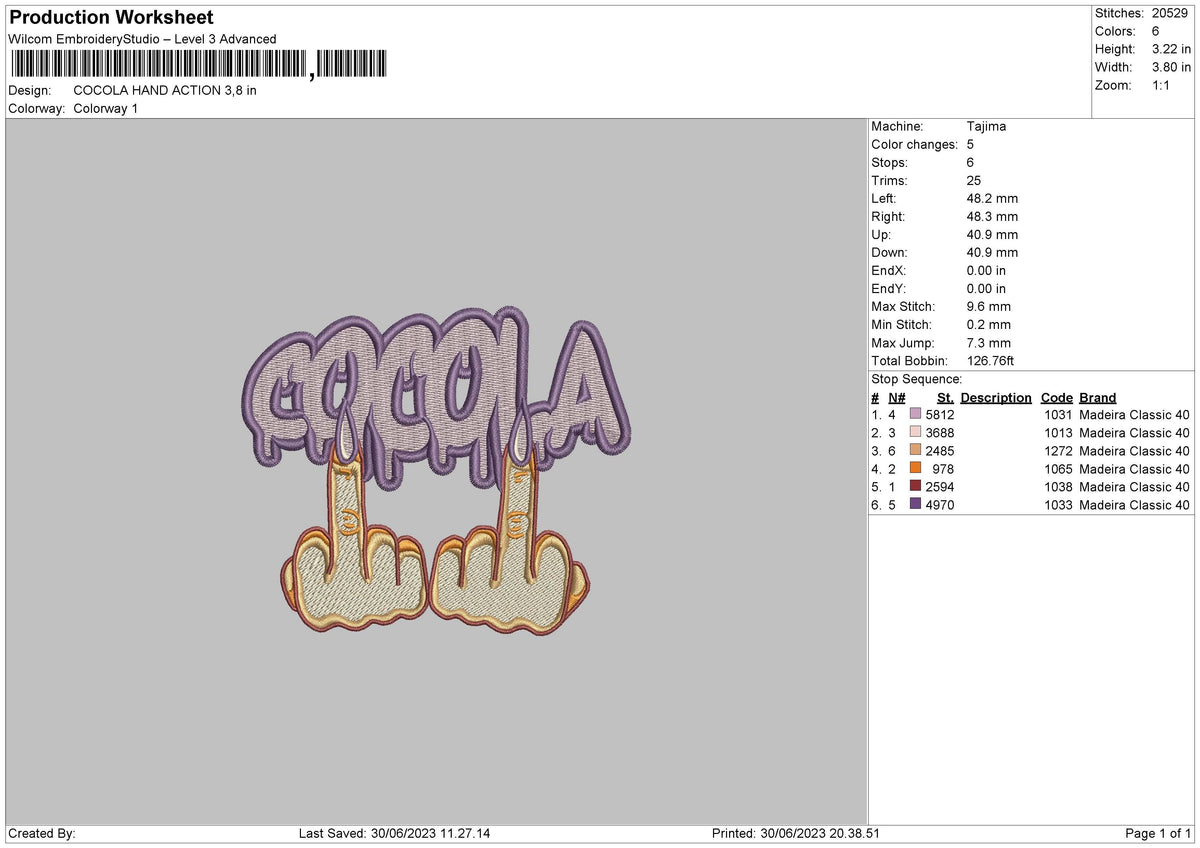The image size is (1200, 848).
Task: Click the 'Description' column header
Action: 996,397
